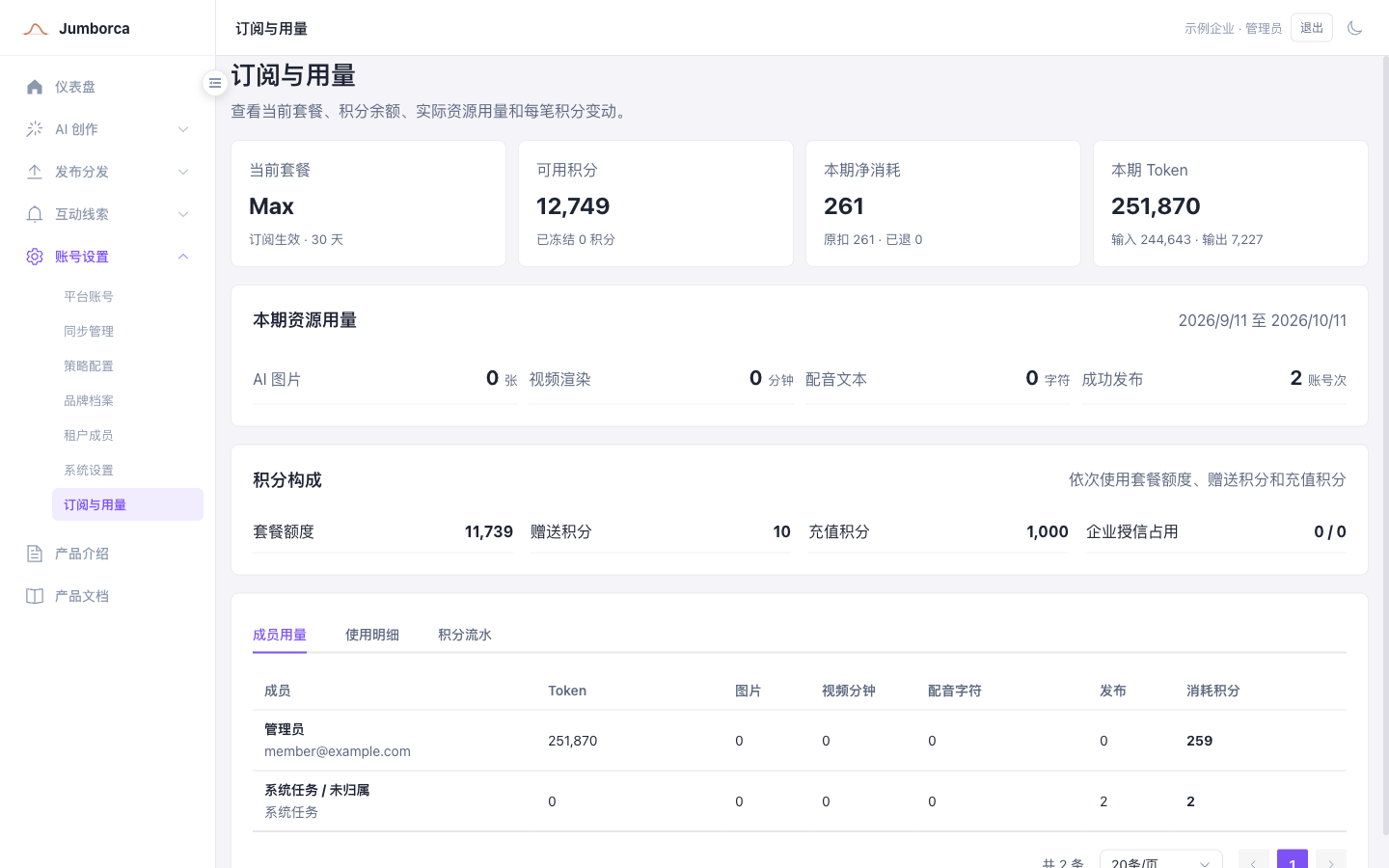
Task: Click the date range 2026/9/11 至 2026/10/11
Action: pos(1263,320)
